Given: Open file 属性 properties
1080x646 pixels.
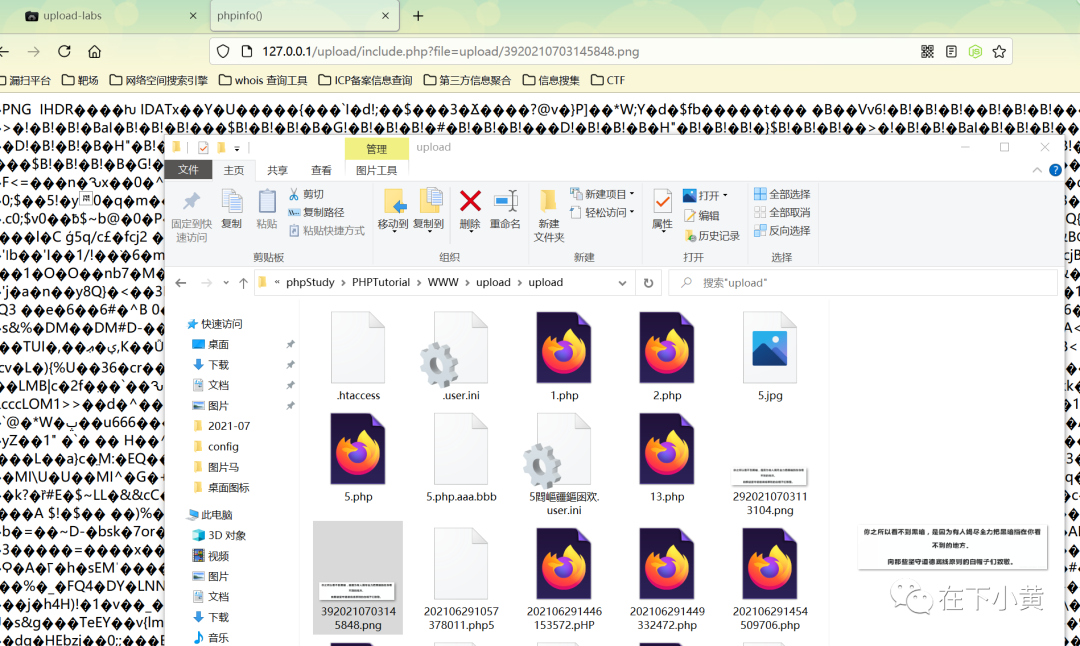Looking at the screenshot, I should tap(662, 209).
